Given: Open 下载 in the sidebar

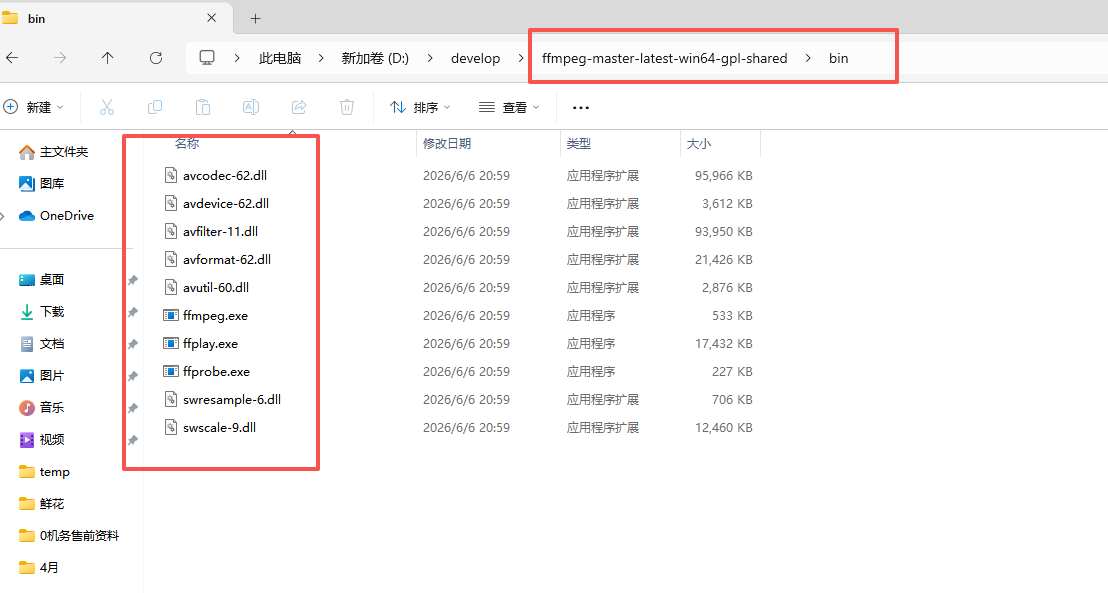Looking at the screenshot, I should tap(42, 312).
